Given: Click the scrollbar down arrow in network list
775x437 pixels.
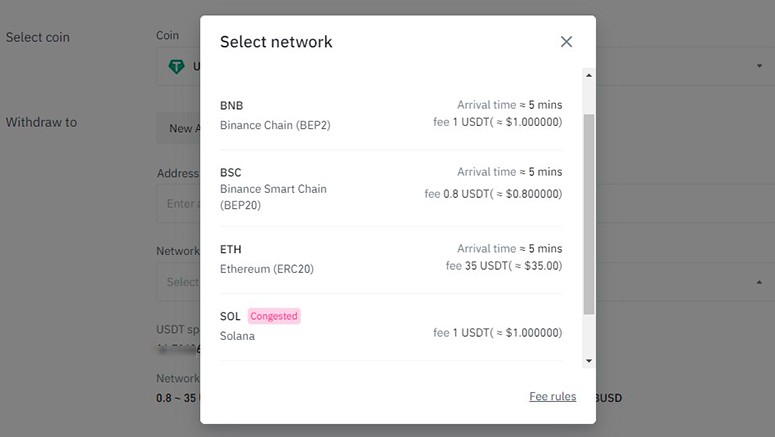Looking at the screenshot, I should (589, 360).
